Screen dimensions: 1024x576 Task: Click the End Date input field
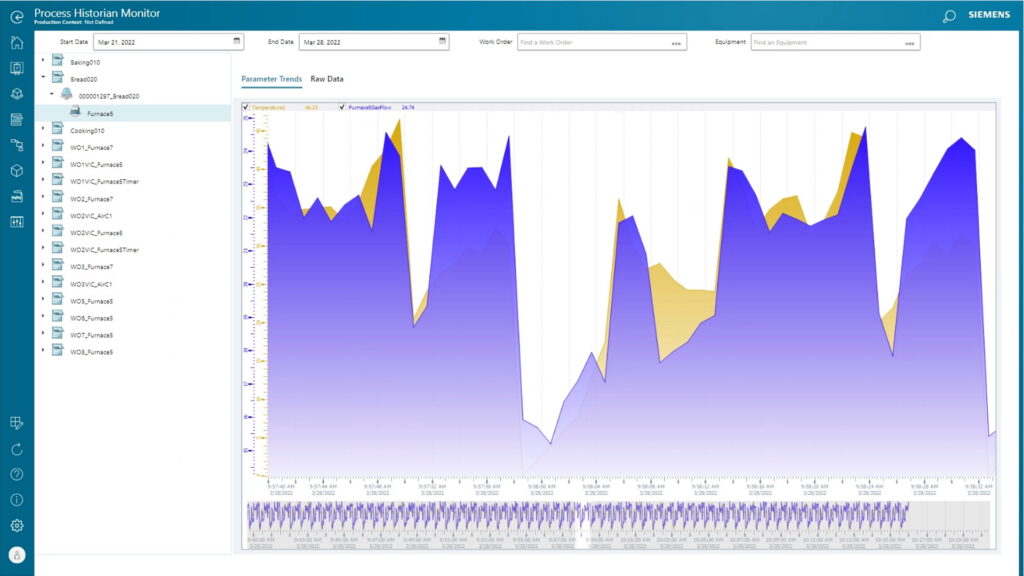pyautogui.click(x=374, y=42)
